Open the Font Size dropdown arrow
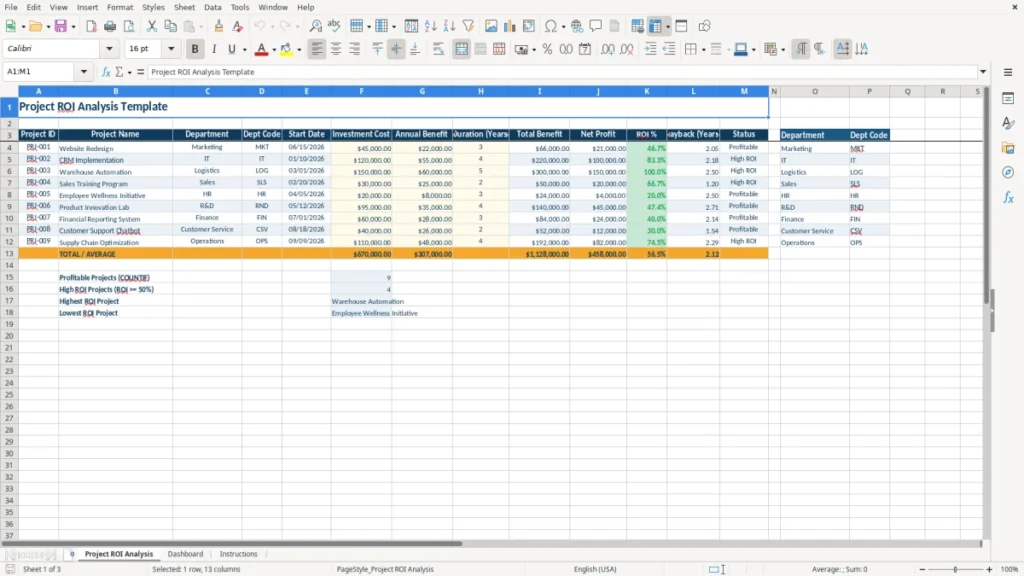Image resolution: width=1024 pixels, height=576 pixels. [171, 48]
